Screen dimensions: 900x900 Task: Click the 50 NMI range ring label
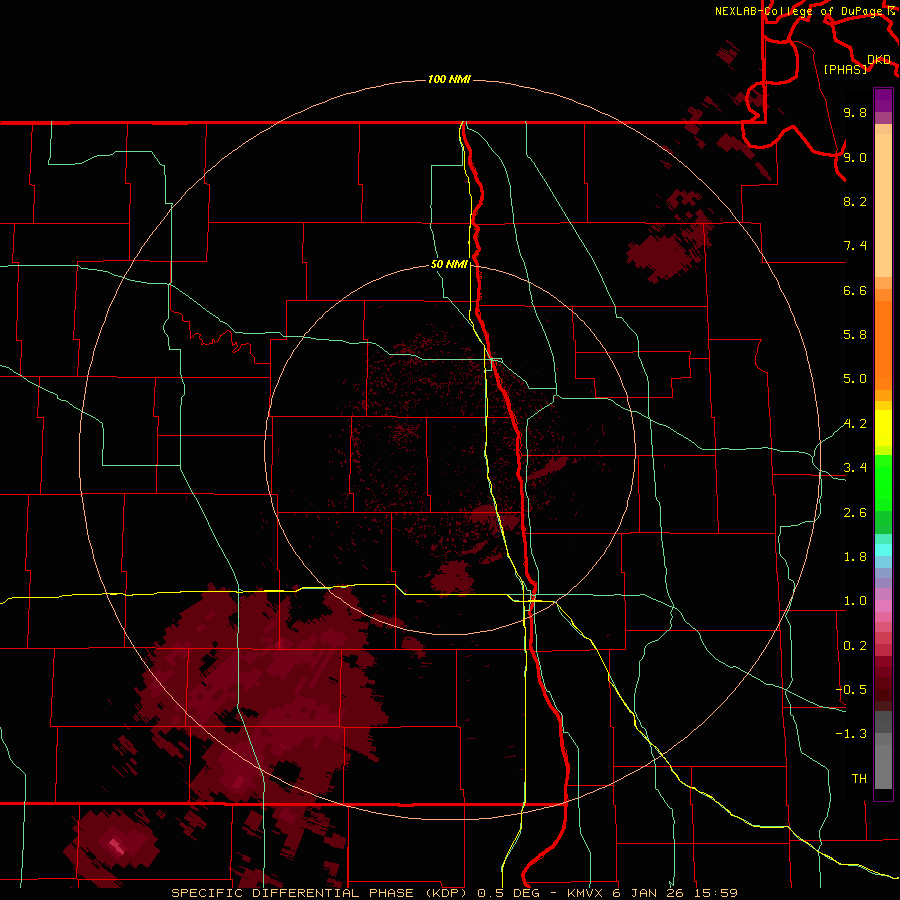tap(449, 265)
